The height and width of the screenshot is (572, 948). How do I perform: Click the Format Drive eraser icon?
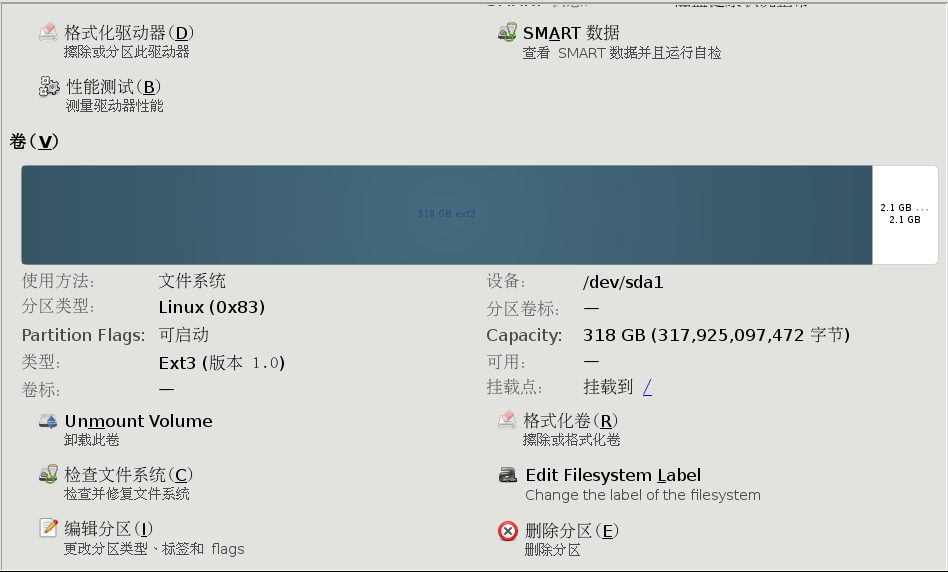[48, 32]
